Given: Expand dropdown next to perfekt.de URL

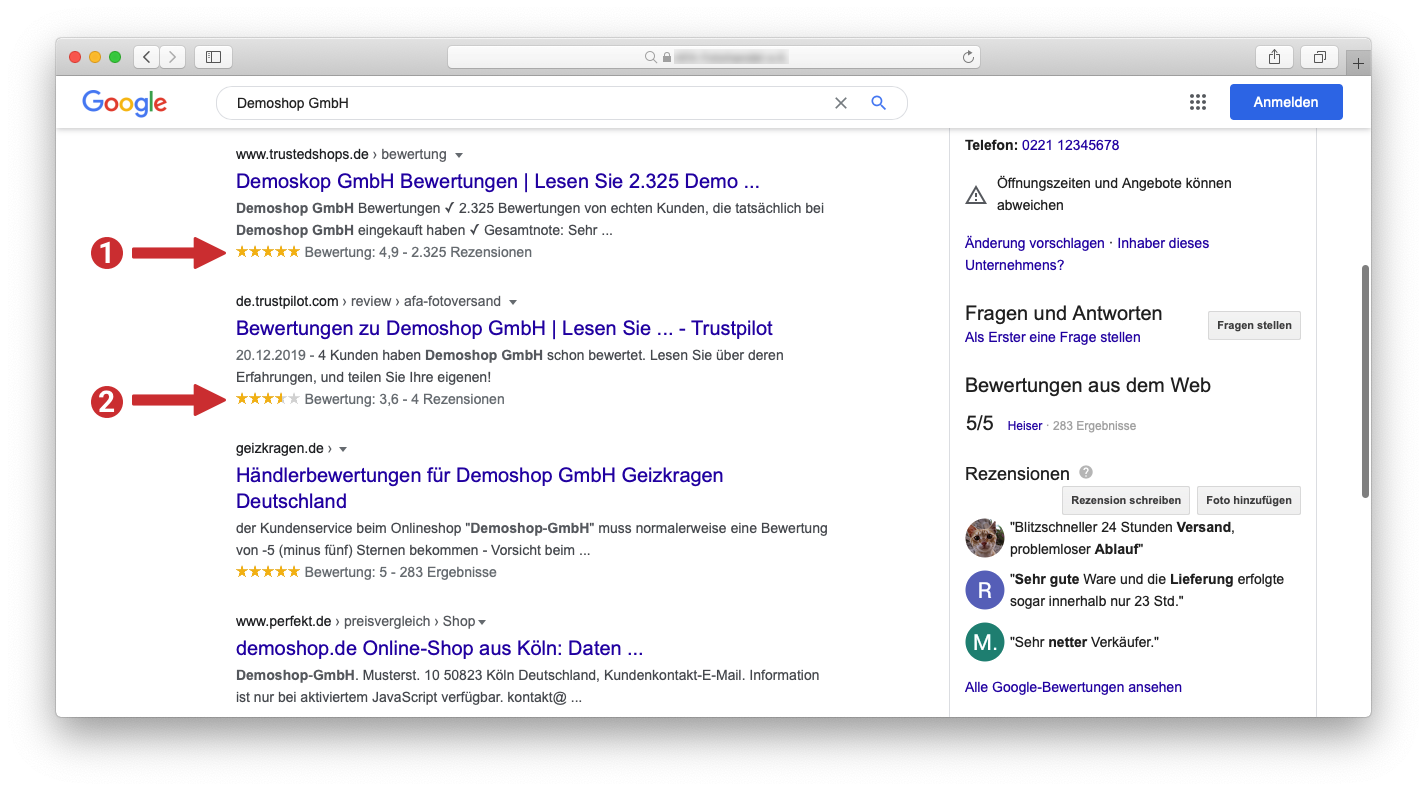Looking at the screenshot, I should pyautogui.click(x=482, y=622).
